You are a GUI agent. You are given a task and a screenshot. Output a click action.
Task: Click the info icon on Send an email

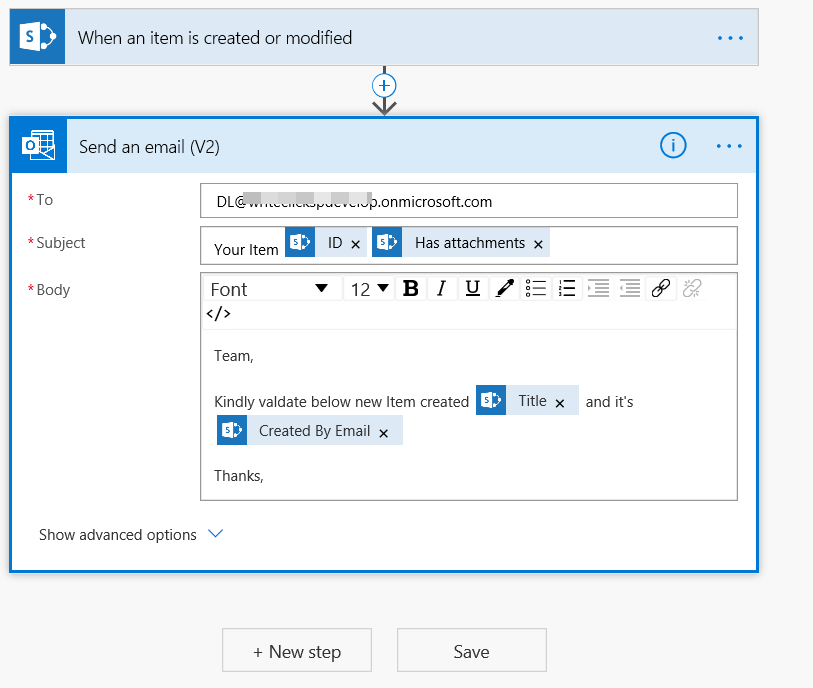[673, 145]
